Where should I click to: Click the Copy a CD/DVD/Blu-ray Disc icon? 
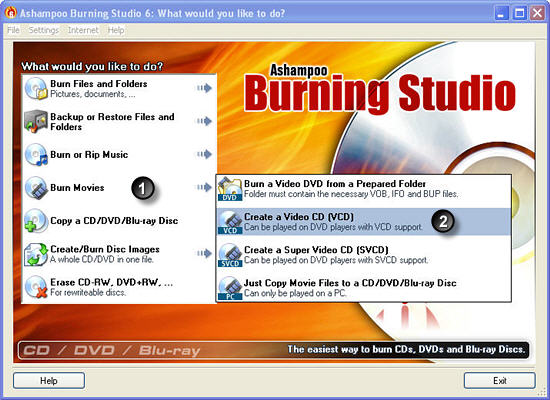click(36, 221)
